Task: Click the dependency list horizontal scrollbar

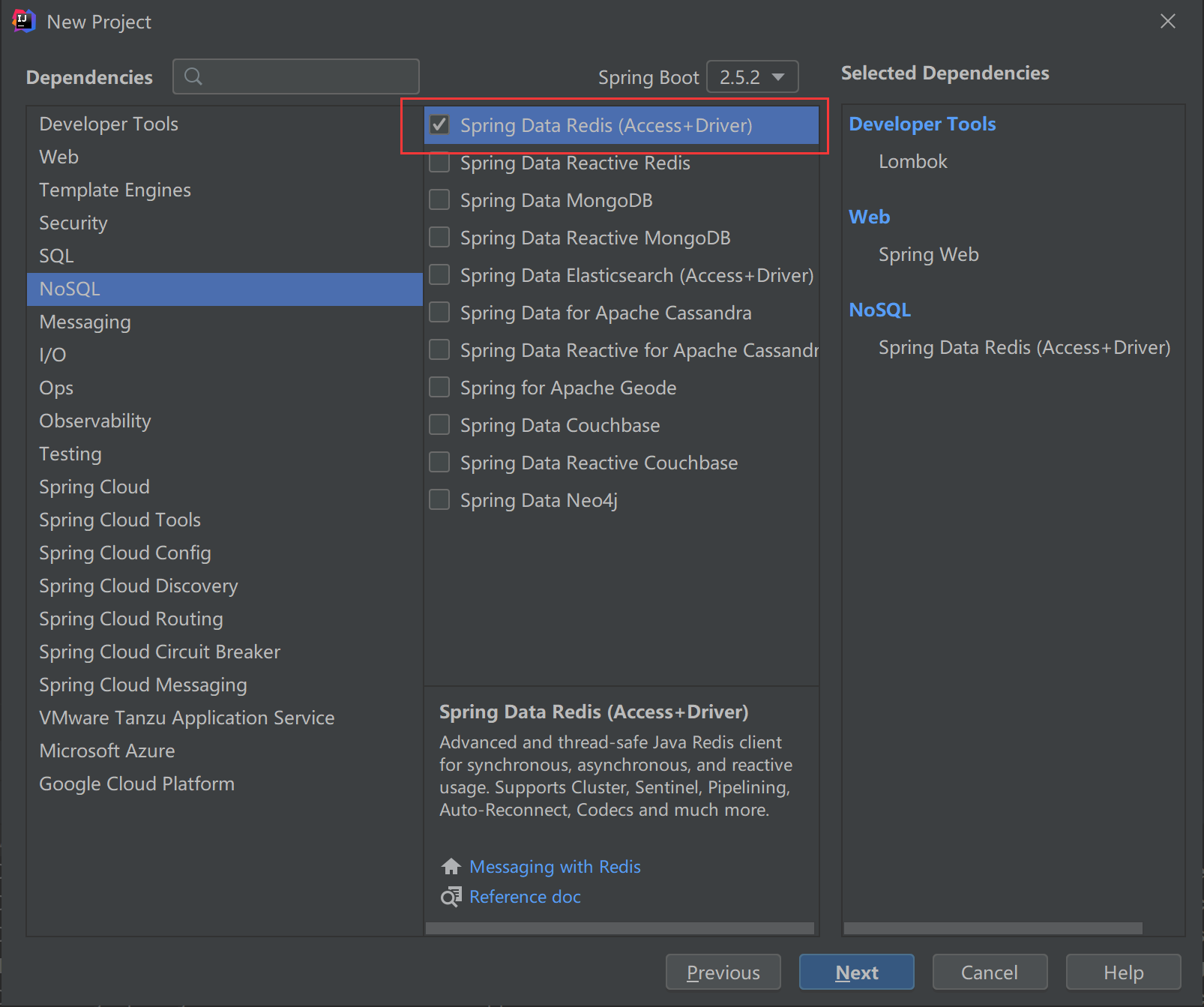Action: coord(620,928)
